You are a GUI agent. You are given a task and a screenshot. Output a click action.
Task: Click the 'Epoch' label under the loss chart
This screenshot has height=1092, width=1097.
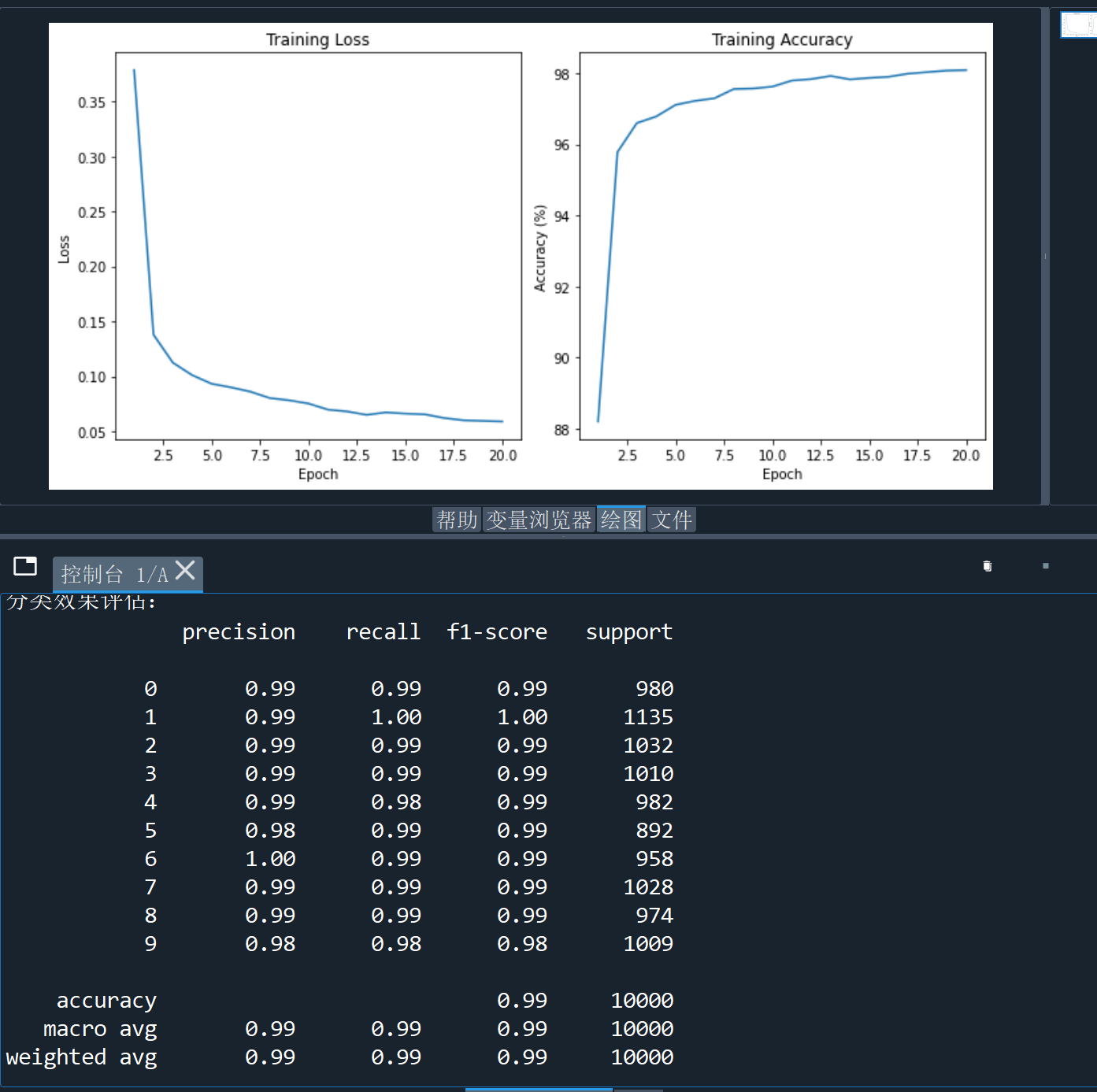[x=318, y=474]
